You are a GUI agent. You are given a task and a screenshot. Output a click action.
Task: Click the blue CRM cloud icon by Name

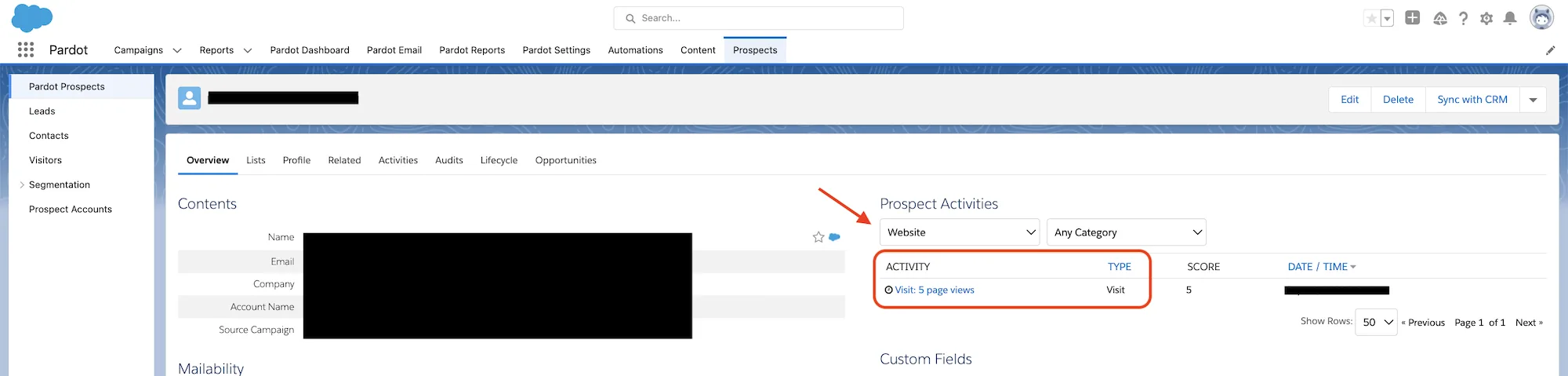click(x=835, y=236)
